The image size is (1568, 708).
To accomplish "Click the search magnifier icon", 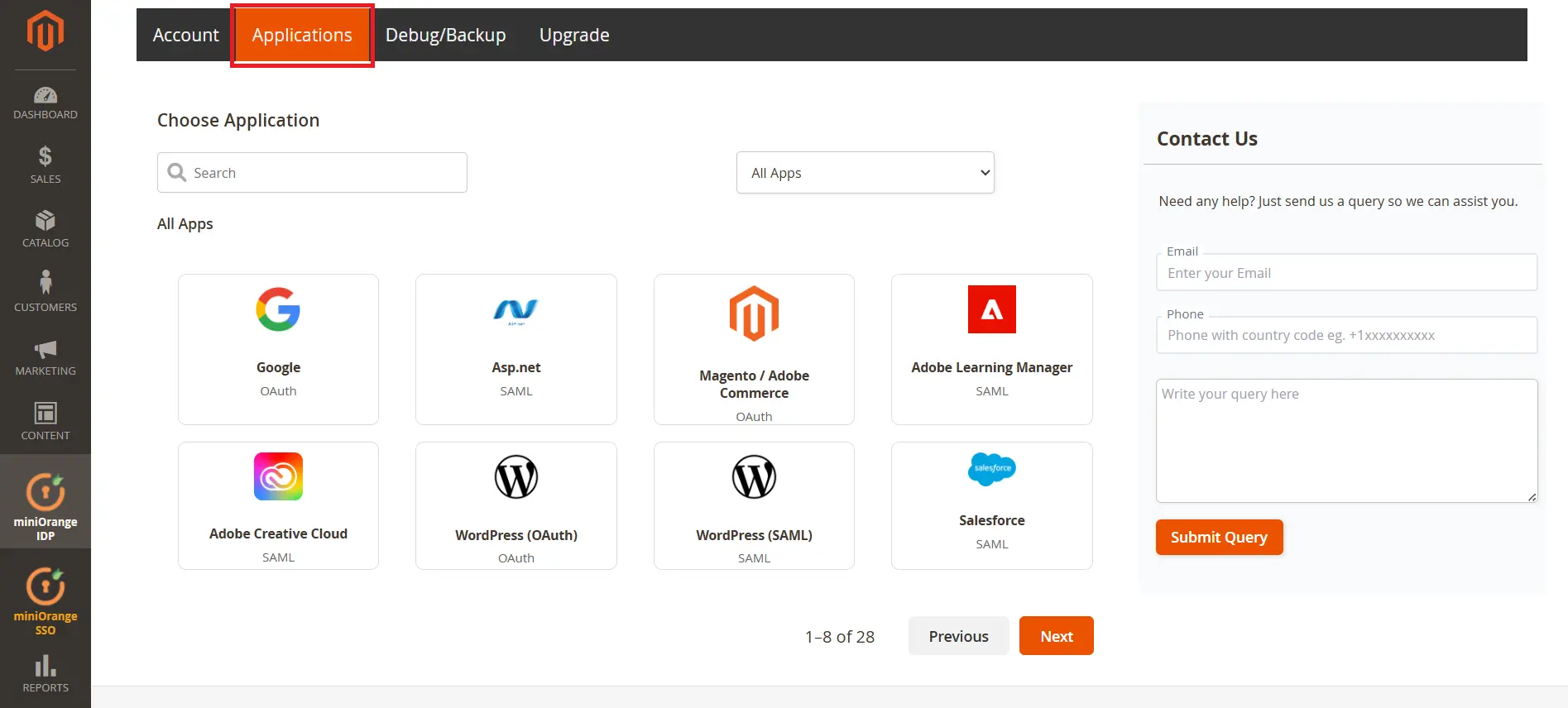I will (177, 172).
